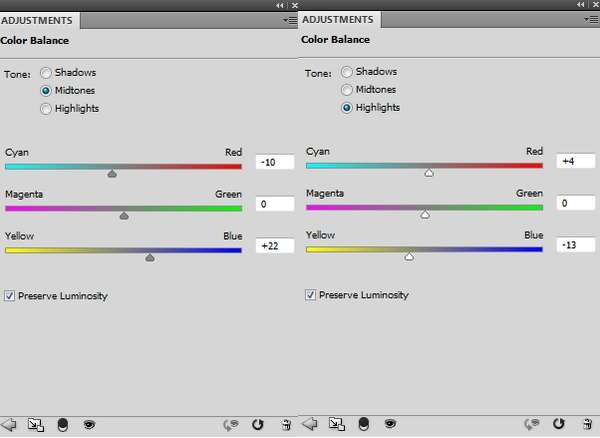600x438 pixels.
Task: Click right panel Magenta-Green value field
Action: 576,203
